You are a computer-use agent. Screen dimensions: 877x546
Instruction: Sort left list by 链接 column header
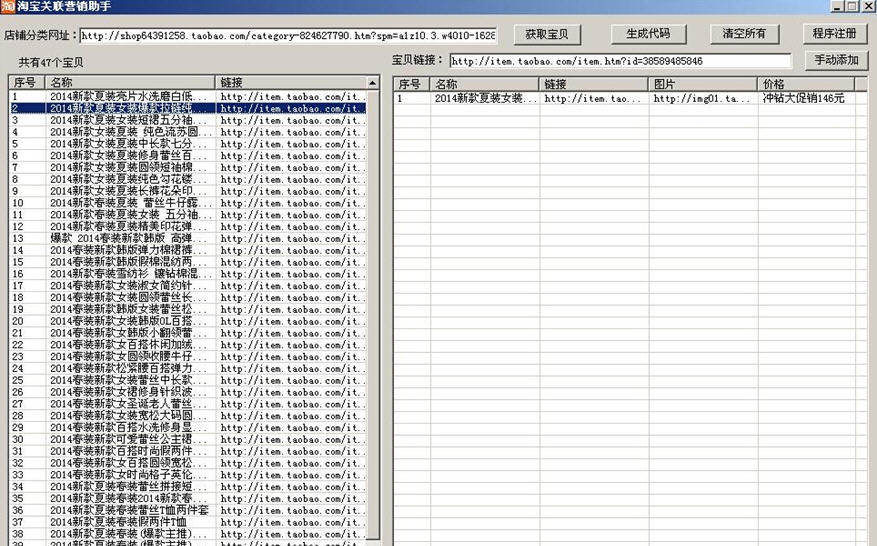click(291, 83)
